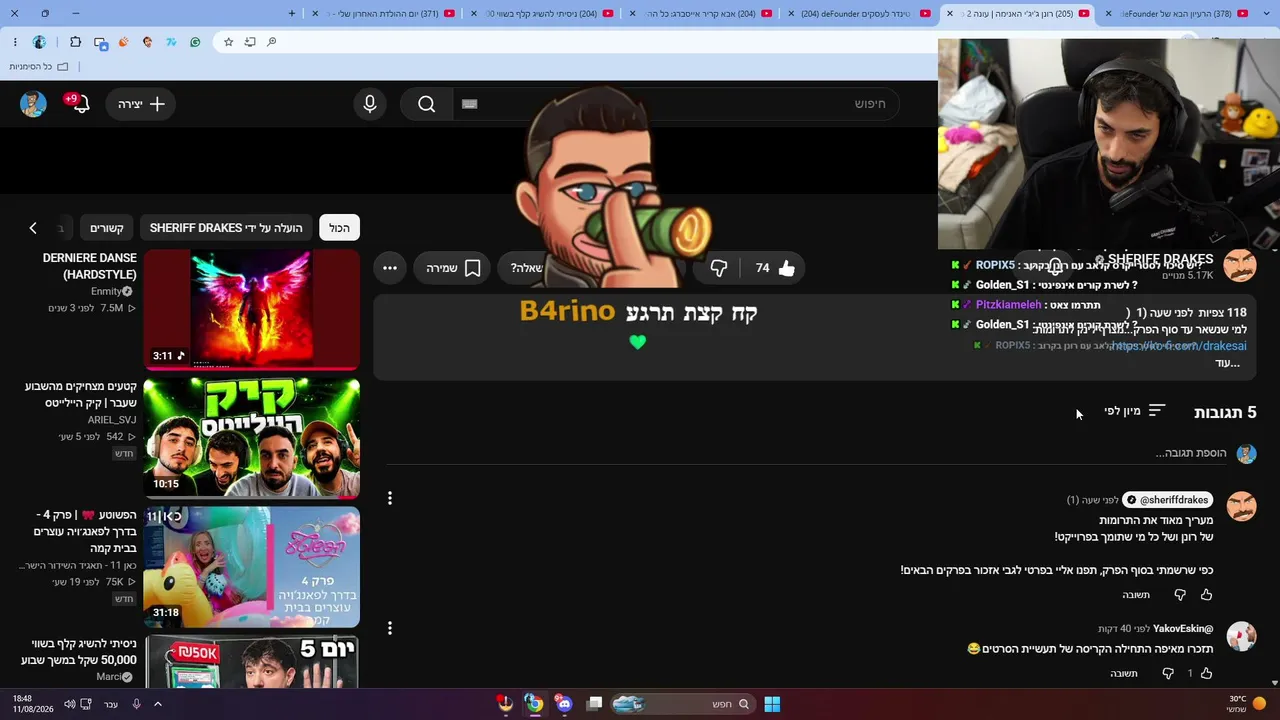1280x720 pixels.
Task: Click the taskbar volume icon
Action: 69,704
